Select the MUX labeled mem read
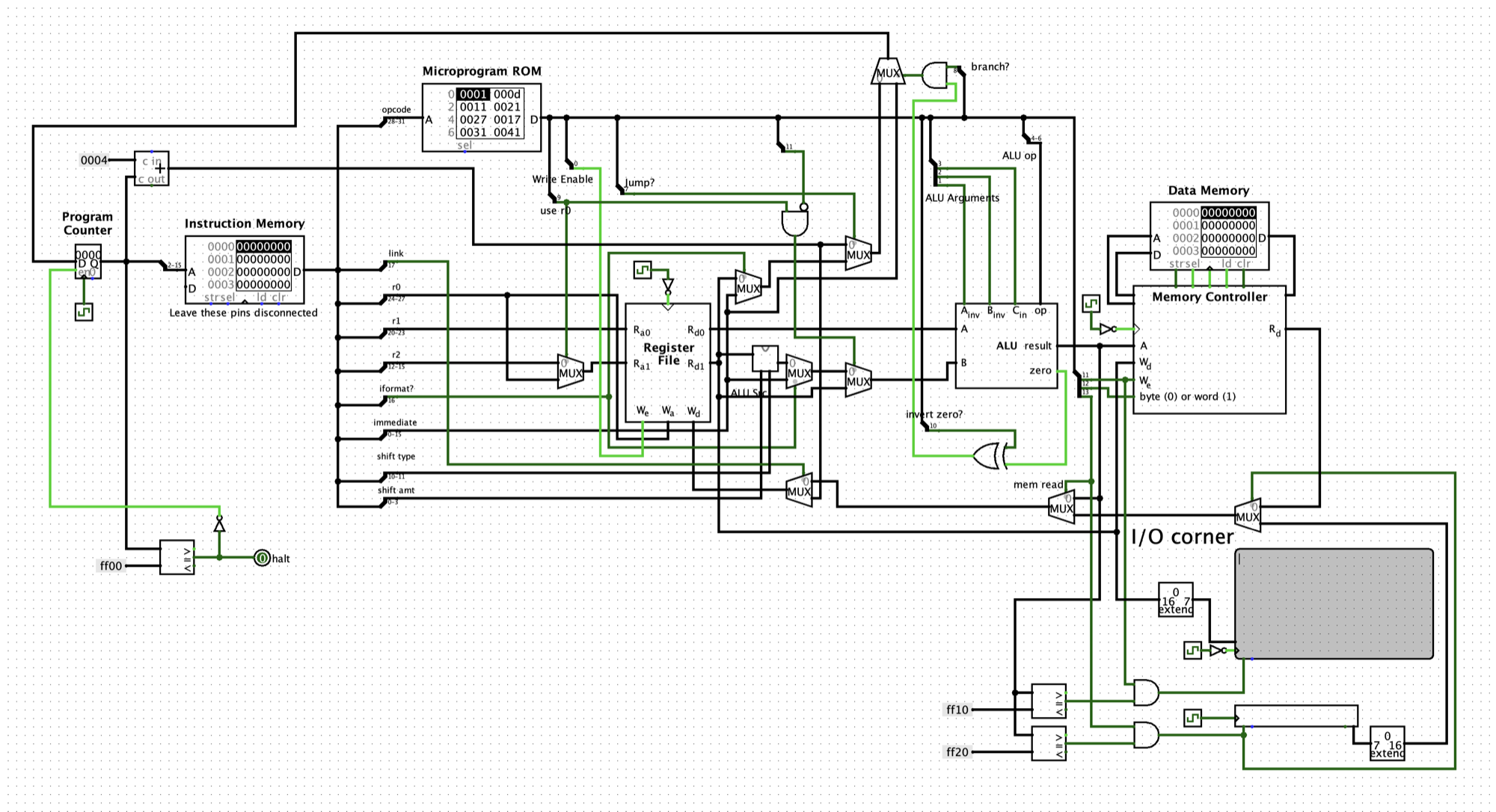This screenshot has width=1496, height=812. (x=1062, y=506)
